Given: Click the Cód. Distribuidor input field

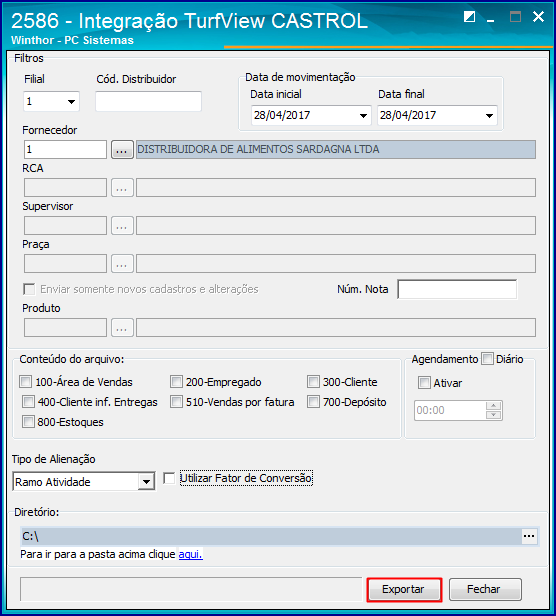Looking at the screenshot, I should point(149,101).
